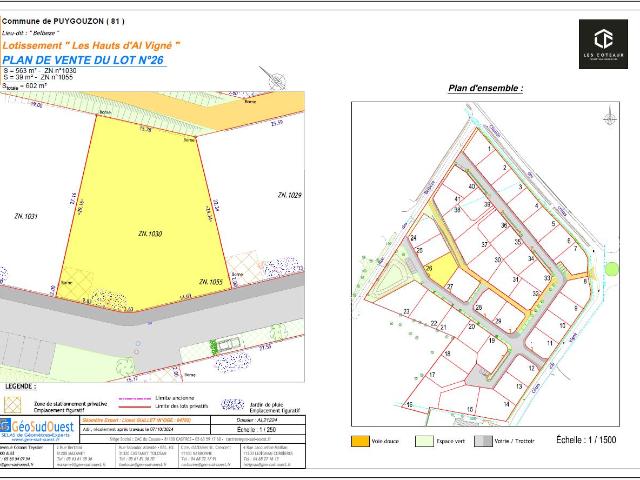
Task: Click lot number 2 in the overview plan
Action: point(505,168)
